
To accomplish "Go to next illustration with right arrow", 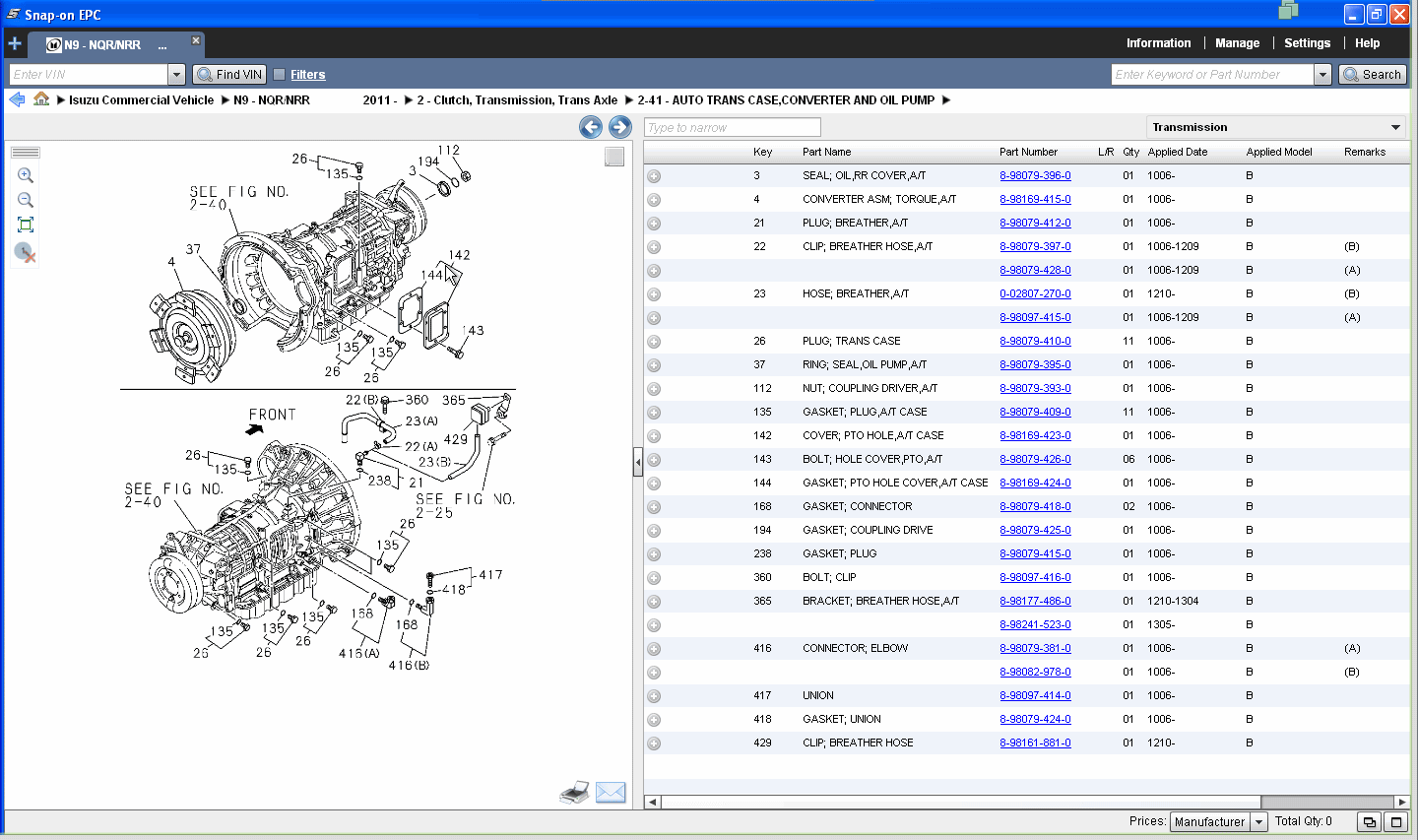I will pos(619,127).
